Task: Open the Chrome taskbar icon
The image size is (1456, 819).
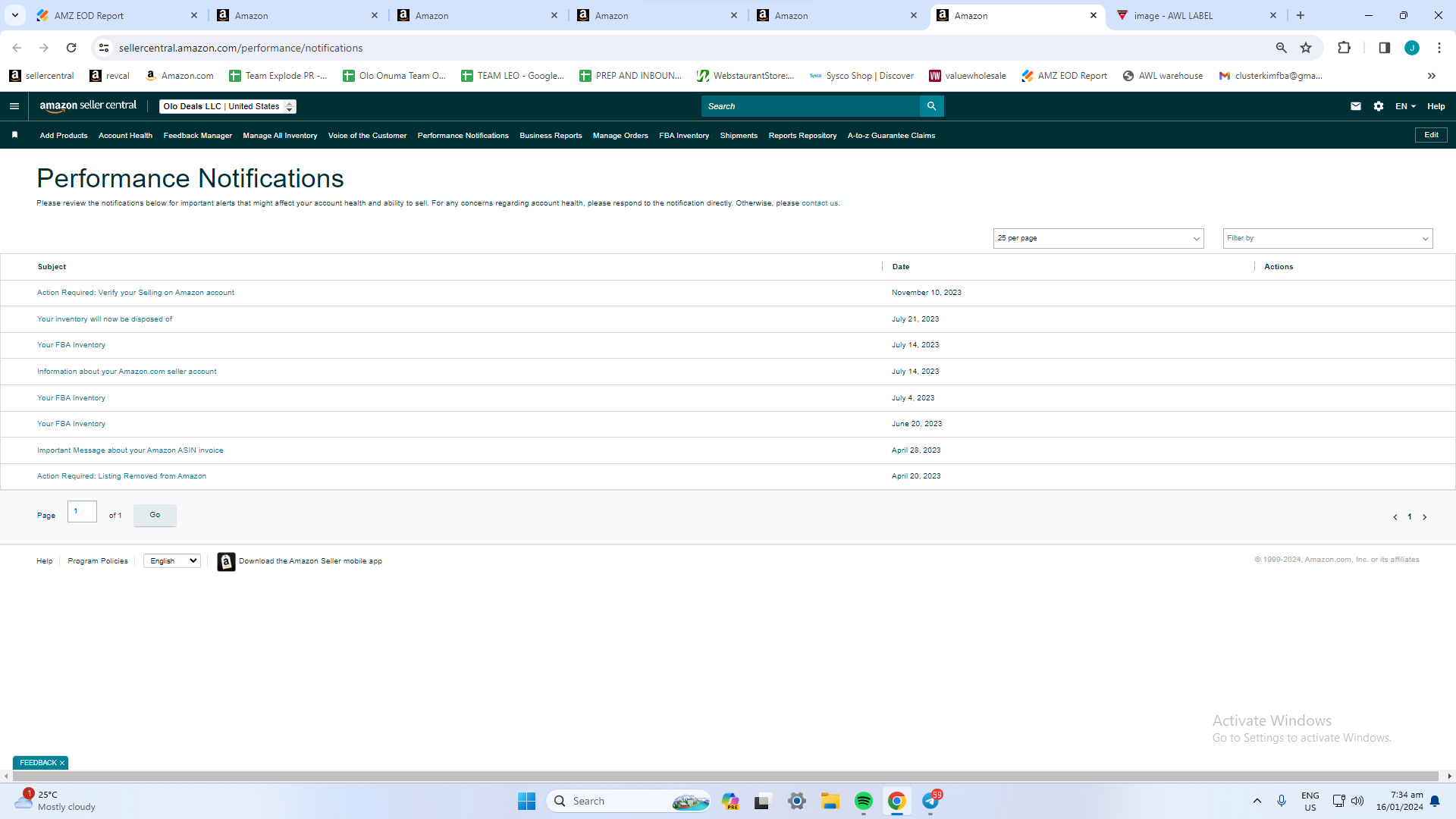Action: pyautogui.click(x=897, y=801)
